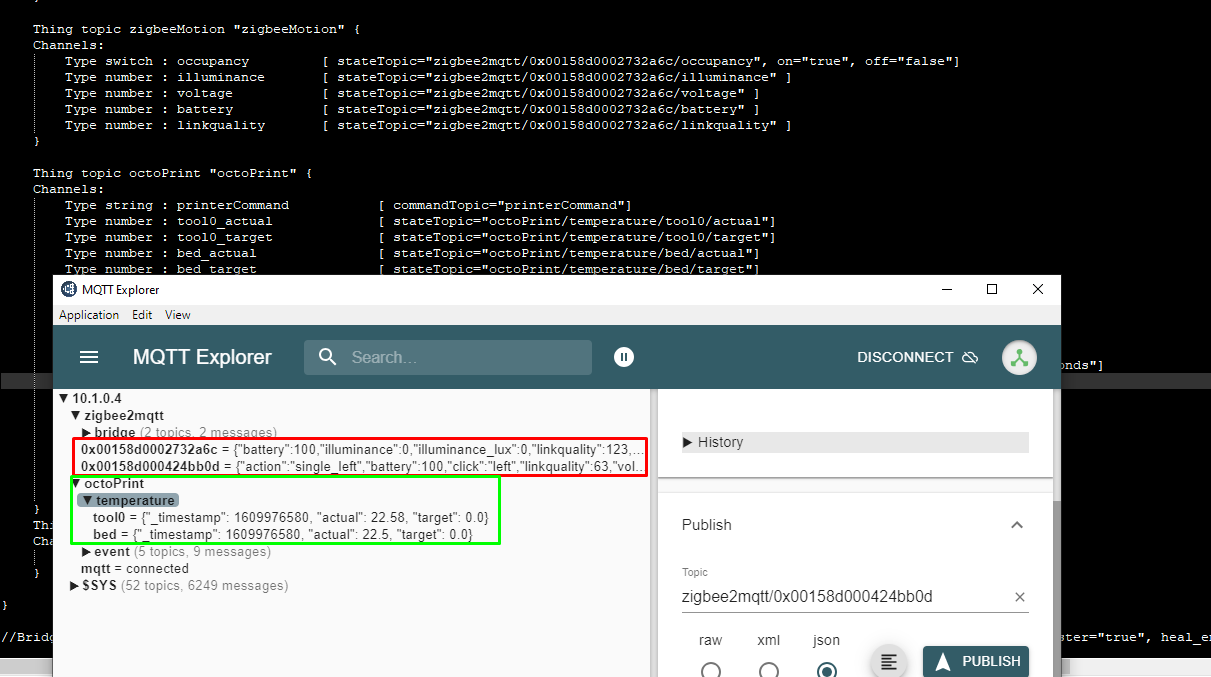Image resolution: width=1211 pixels, height=677 pixels.
Task: Select the xml payload format radio
Action: tap(768, 670)
